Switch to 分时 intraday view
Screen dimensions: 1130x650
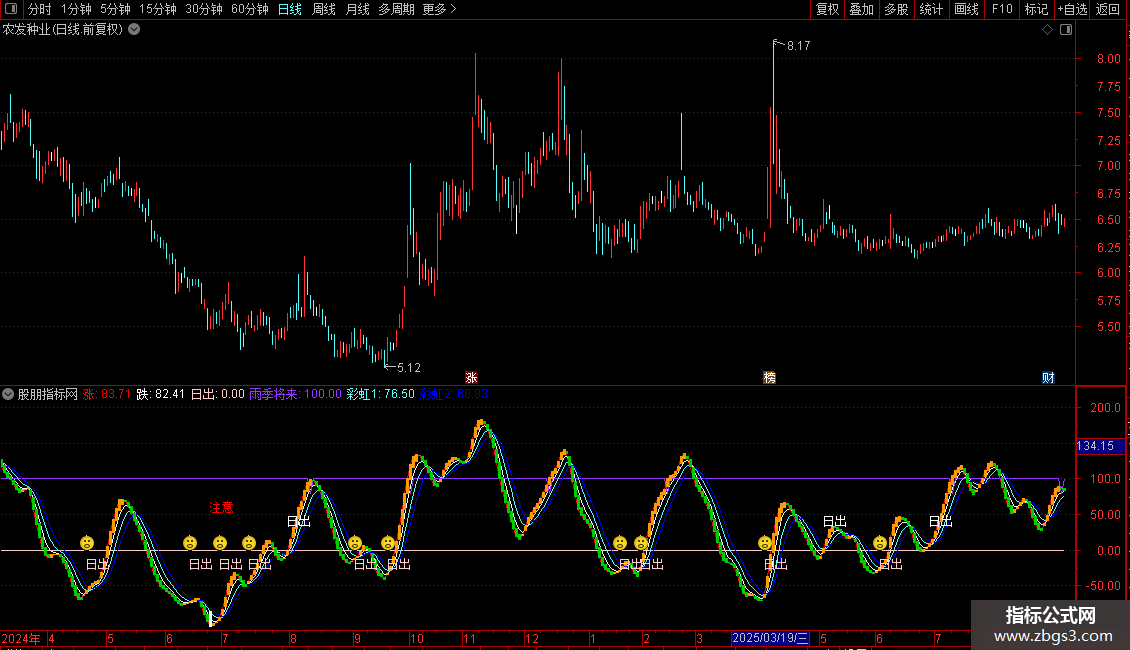(x=40, y=9)
